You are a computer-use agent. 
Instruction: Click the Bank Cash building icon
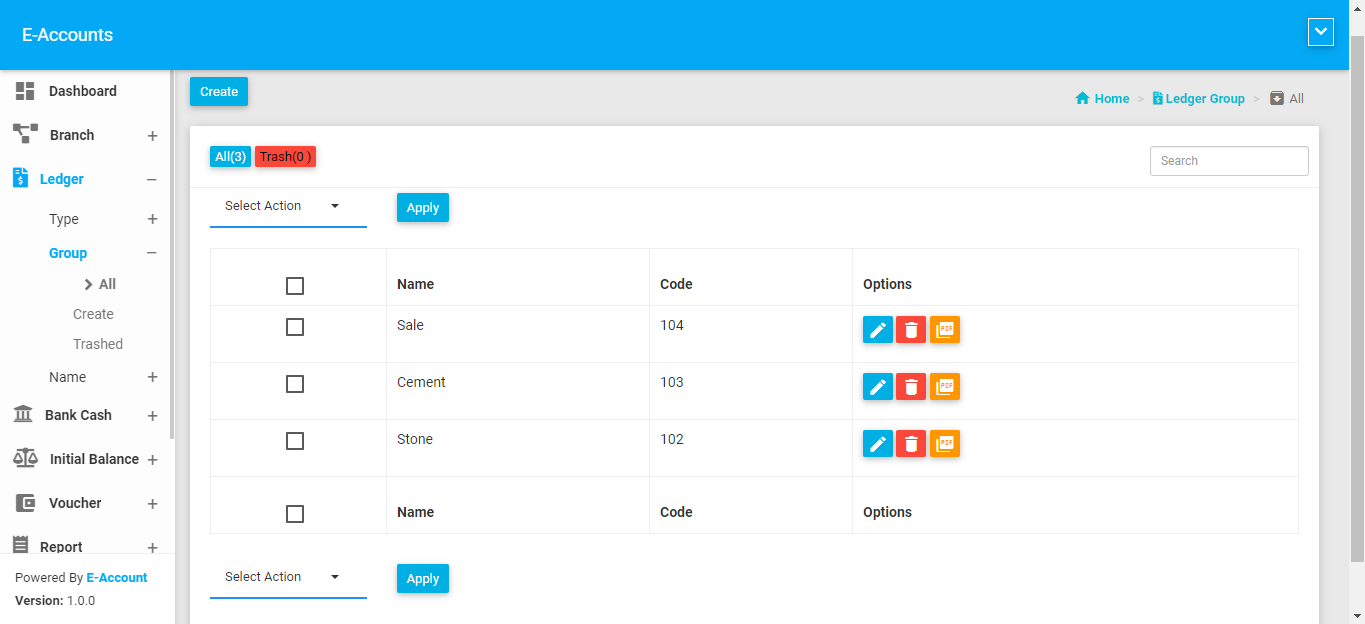click(x=22, y=415)
